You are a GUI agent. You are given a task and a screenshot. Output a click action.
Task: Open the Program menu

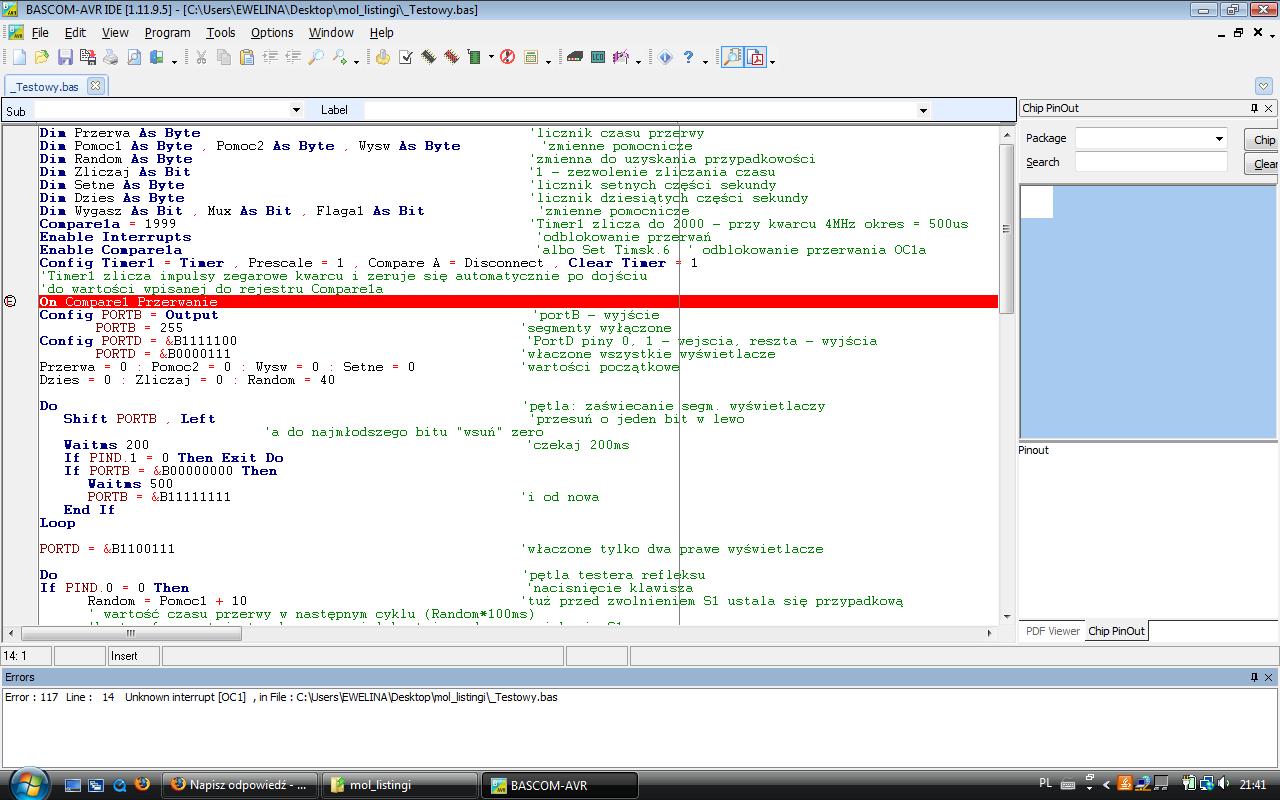[167, 32]
